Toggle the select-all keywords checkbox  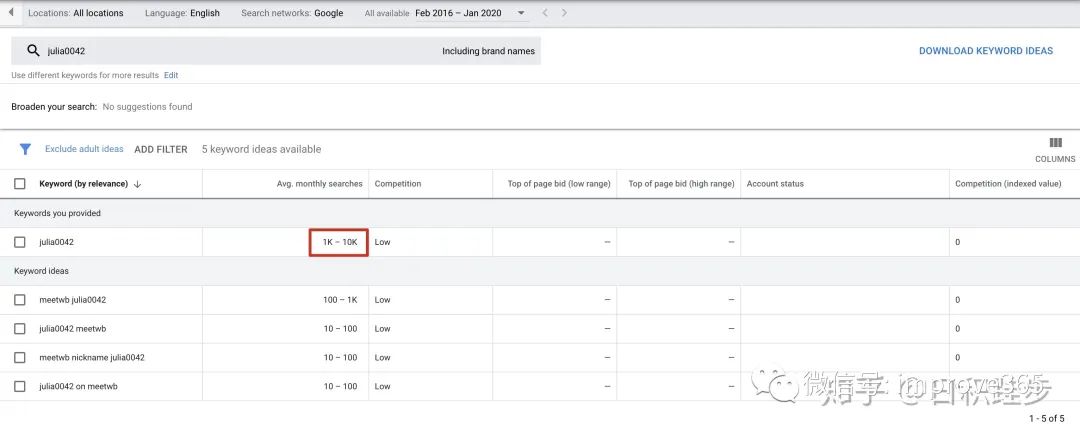20,184
